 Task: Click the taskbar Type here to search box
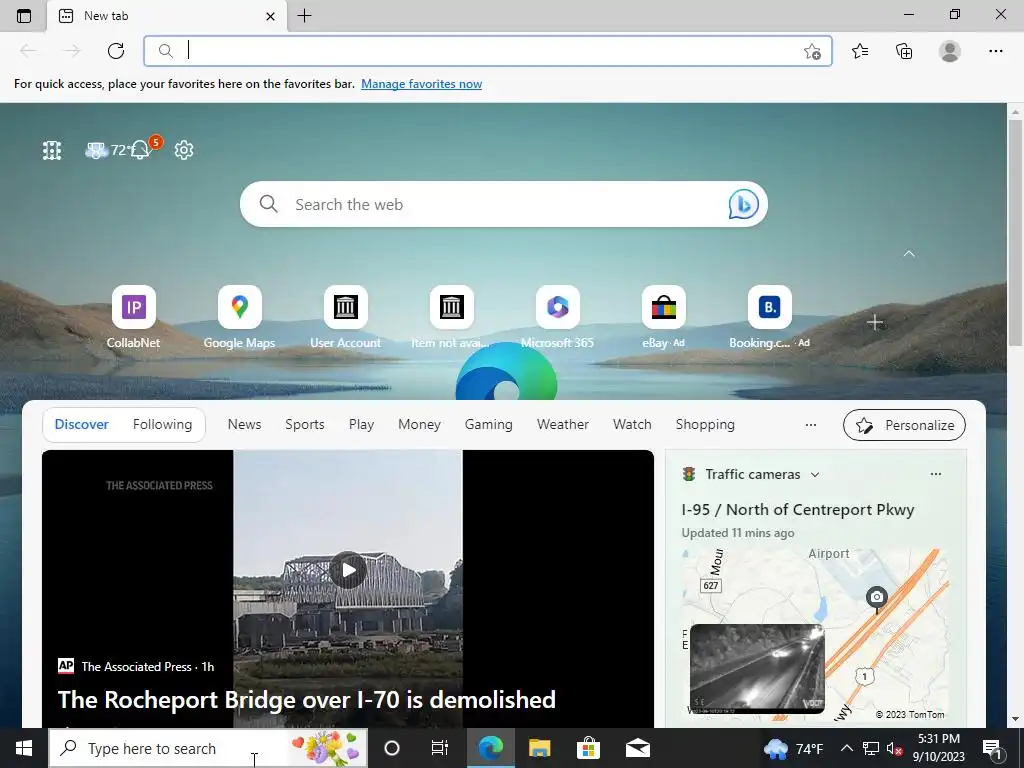click(208, 748)
